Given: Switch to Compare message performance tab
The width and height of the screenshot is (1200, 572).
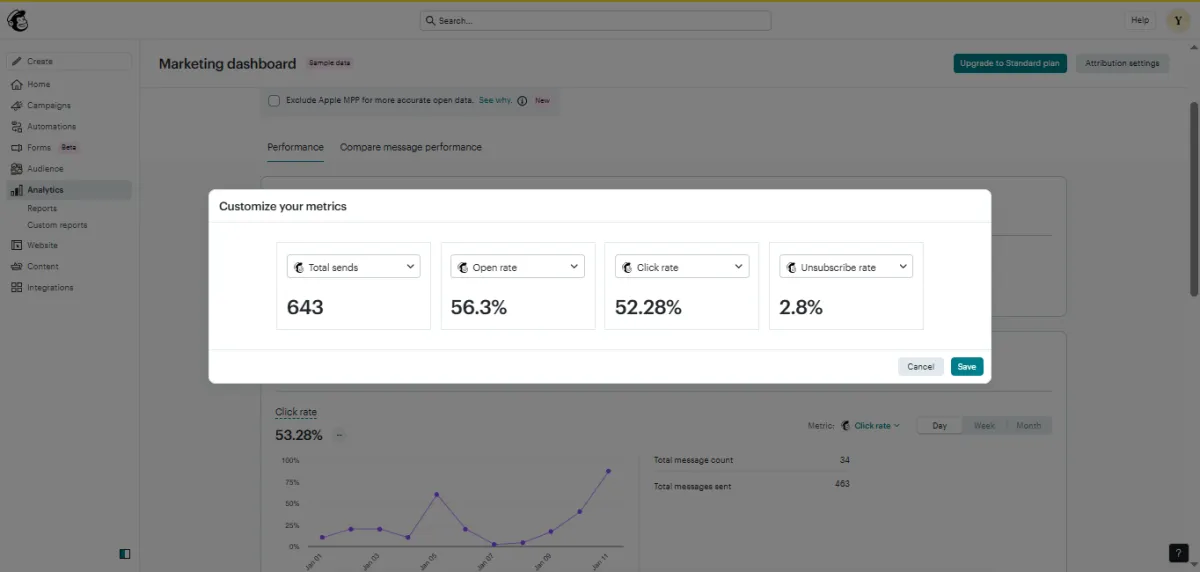Looking at the screenshot, I should (411, 147).
